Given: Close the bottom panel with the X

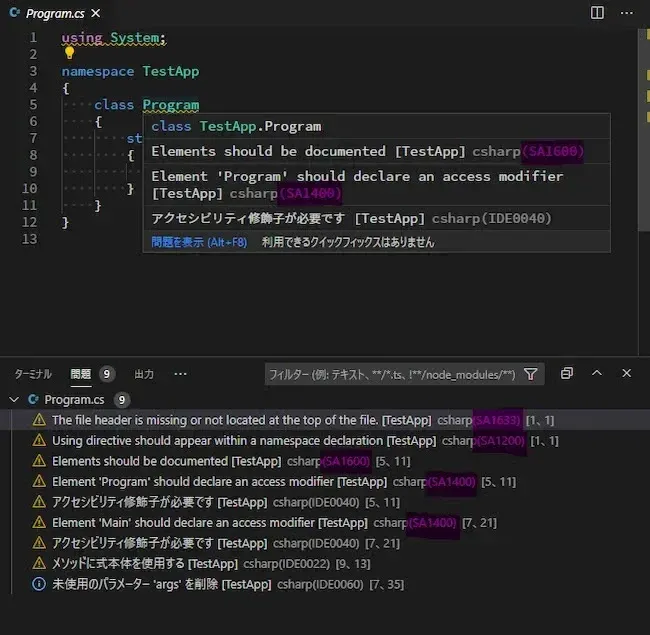Looking at the screenshot, I should (626, 373).
